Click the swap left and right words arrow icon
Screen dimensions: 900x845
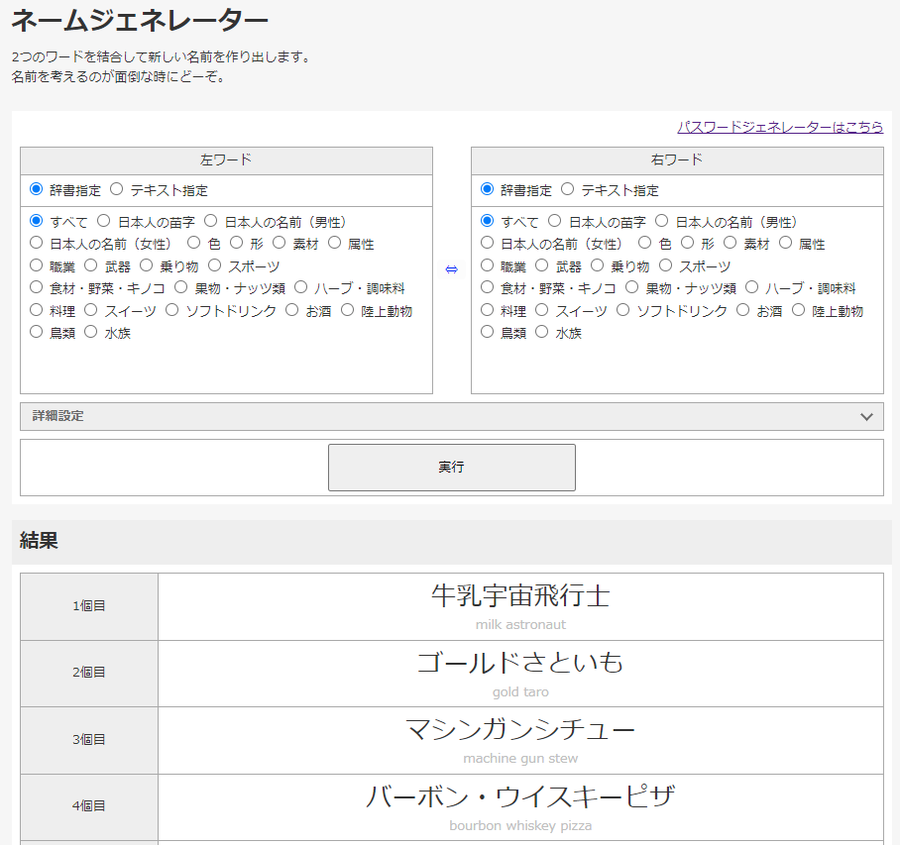click(x=451, y=269)
